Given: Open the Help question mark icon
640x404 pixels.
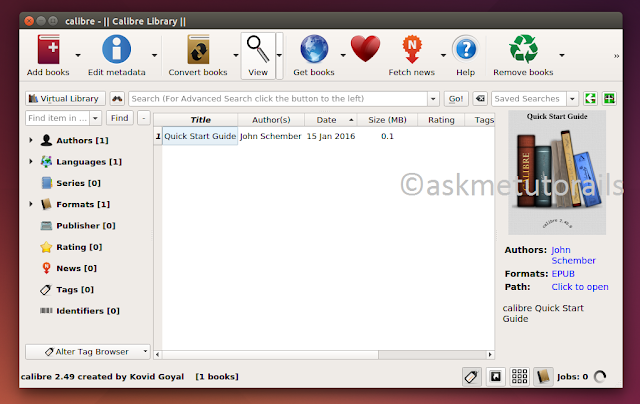Looking at the screenshot, I should point(466,49).
